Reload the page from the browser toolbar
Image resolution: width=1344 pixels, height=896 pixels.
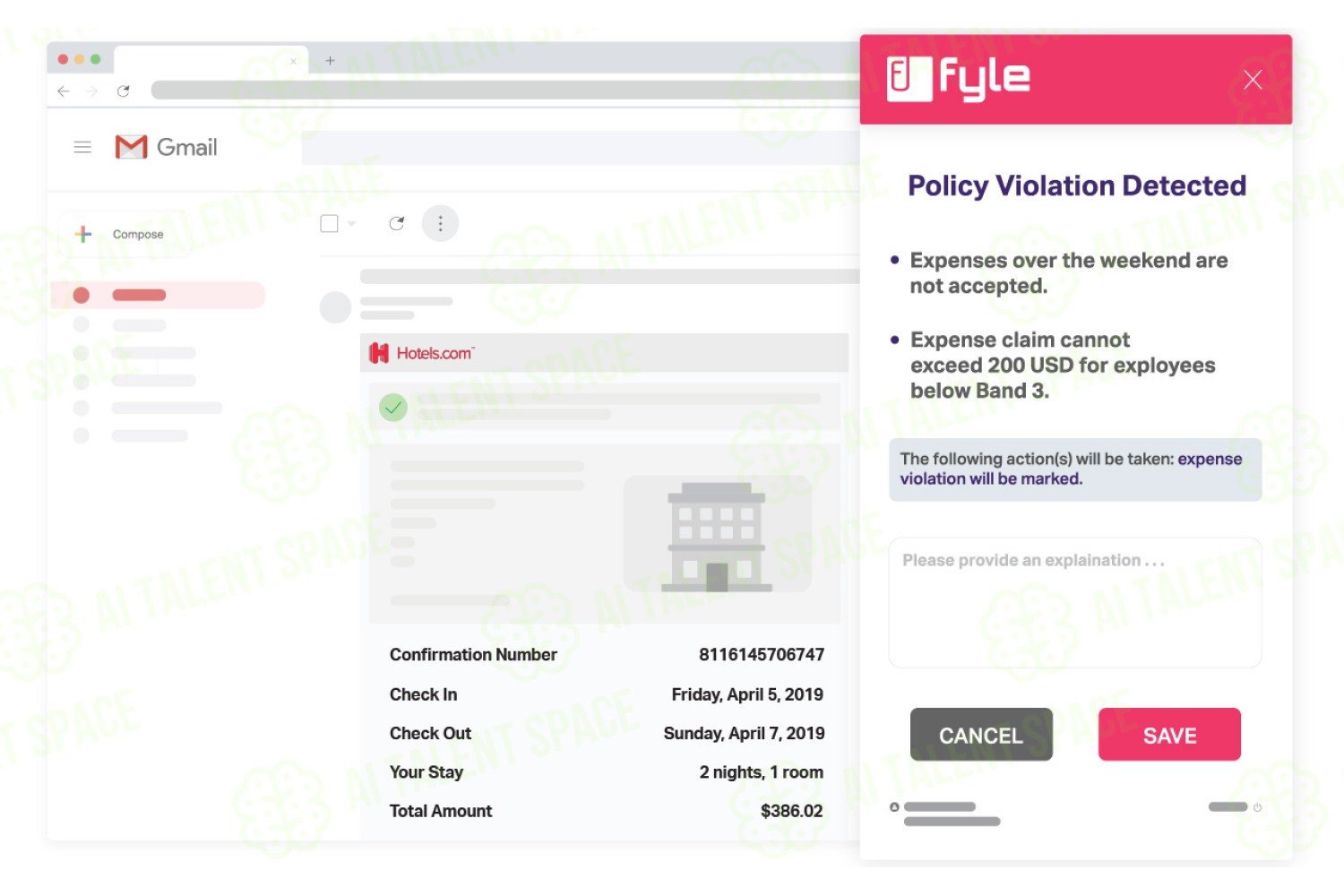124,90
